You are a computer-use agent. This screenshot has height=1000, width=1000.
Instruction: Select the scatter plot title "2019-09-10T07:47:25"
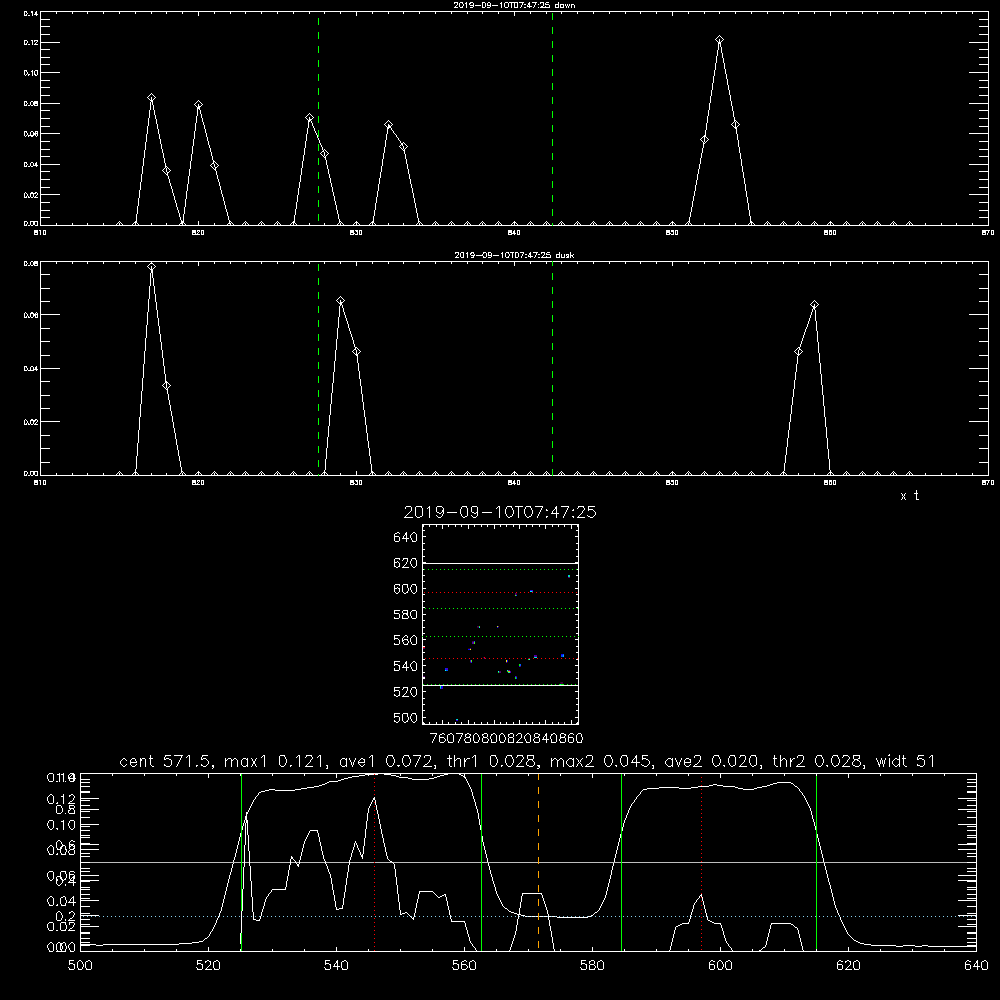click(x=500, y=512)
